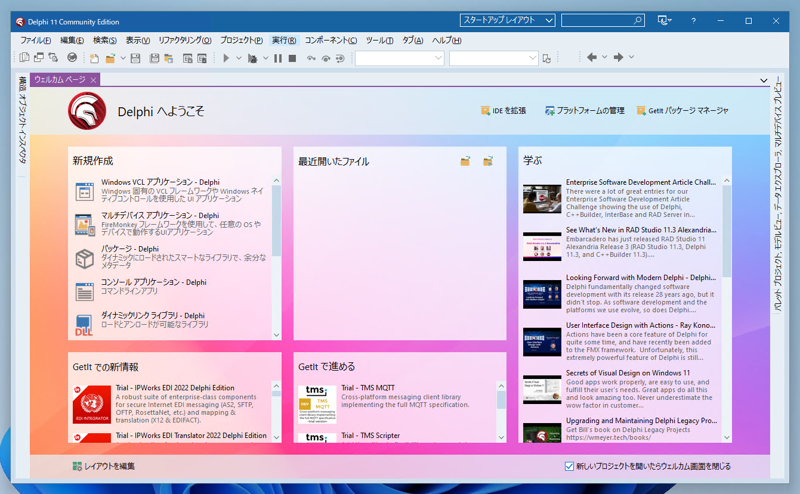
Task: Open Trial - IPWorks EDI 2022 Delphi Edition
Action: (169, 404)
